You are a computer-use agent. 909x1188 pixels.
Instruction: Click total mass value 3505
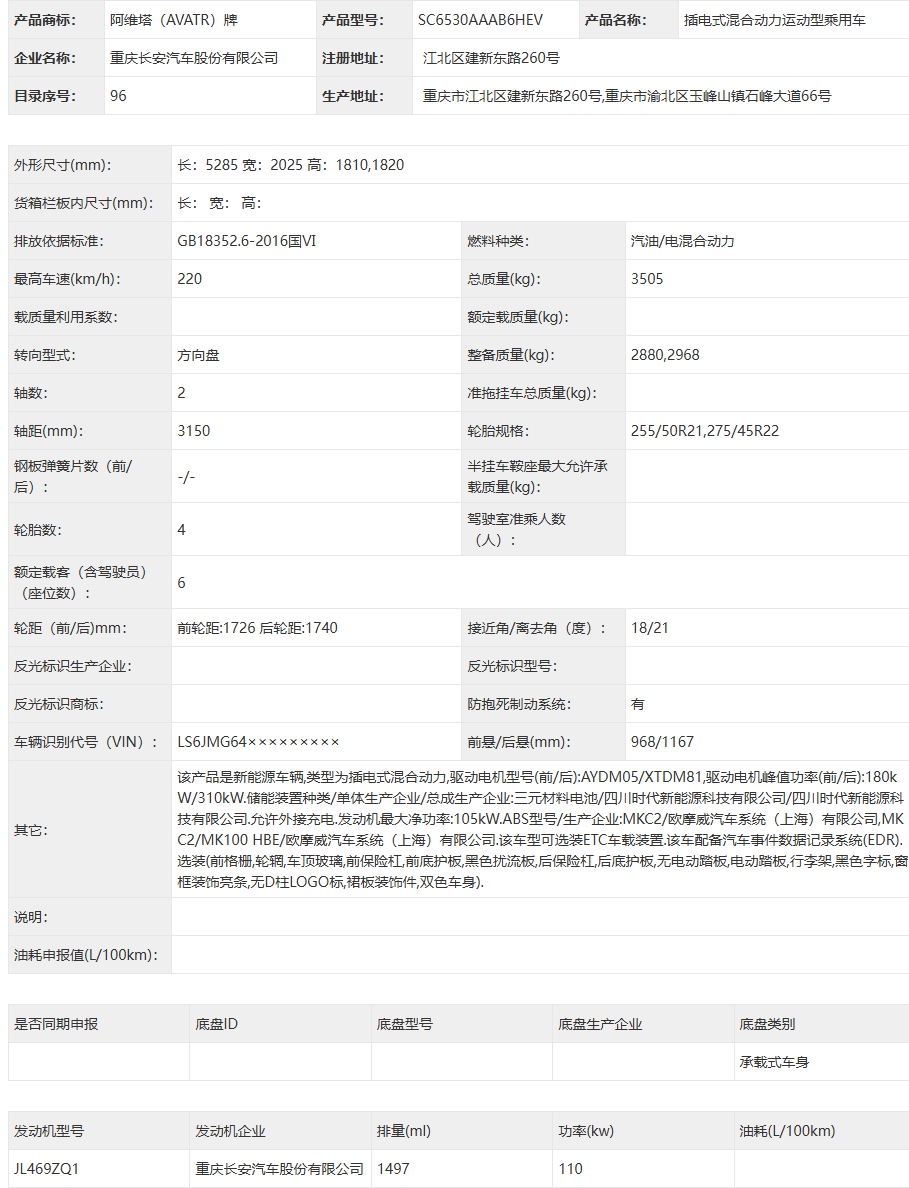pos(647,279)
